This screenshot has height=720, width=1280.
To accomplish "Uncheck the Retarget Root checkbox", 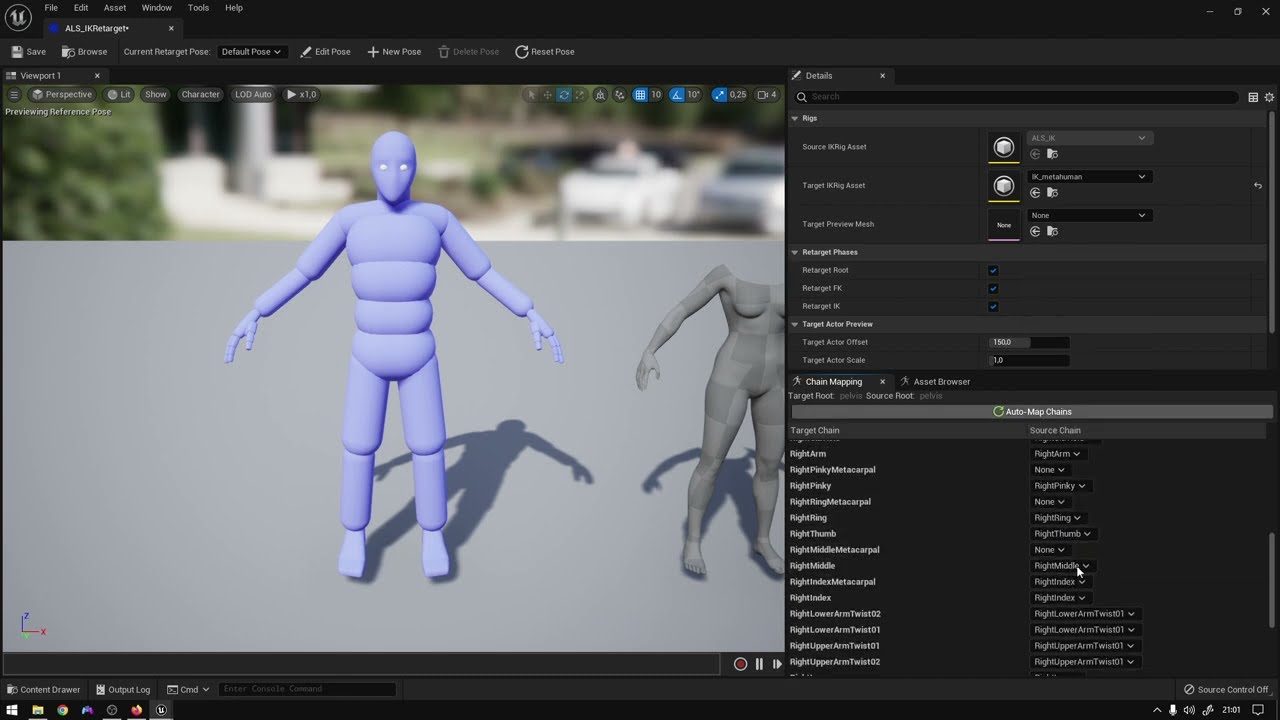I will (x=993, y=270).
